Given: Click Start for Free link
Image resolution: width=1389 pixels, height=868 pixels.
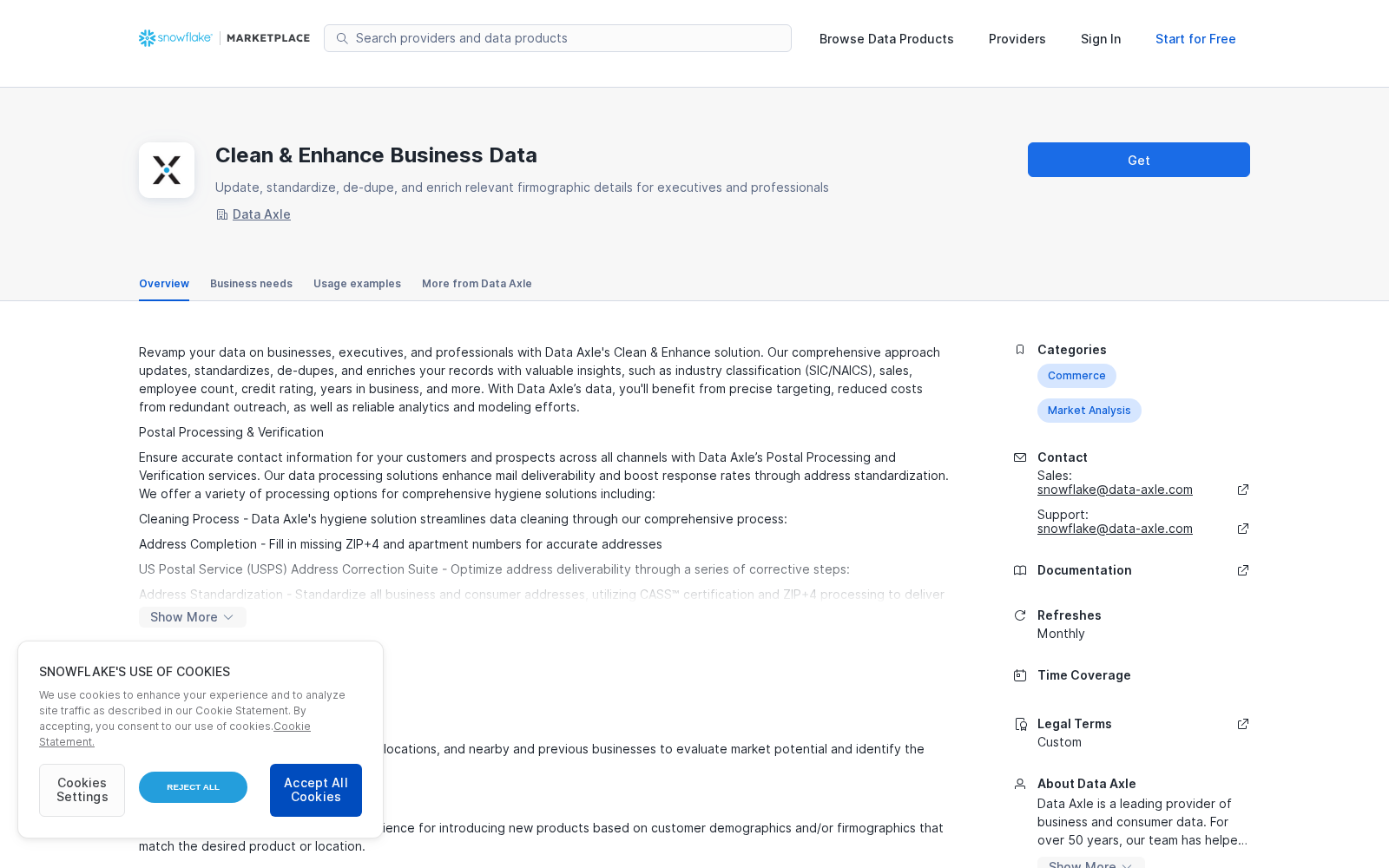Looking at the screenshot, I should (x=1195, y=39).
